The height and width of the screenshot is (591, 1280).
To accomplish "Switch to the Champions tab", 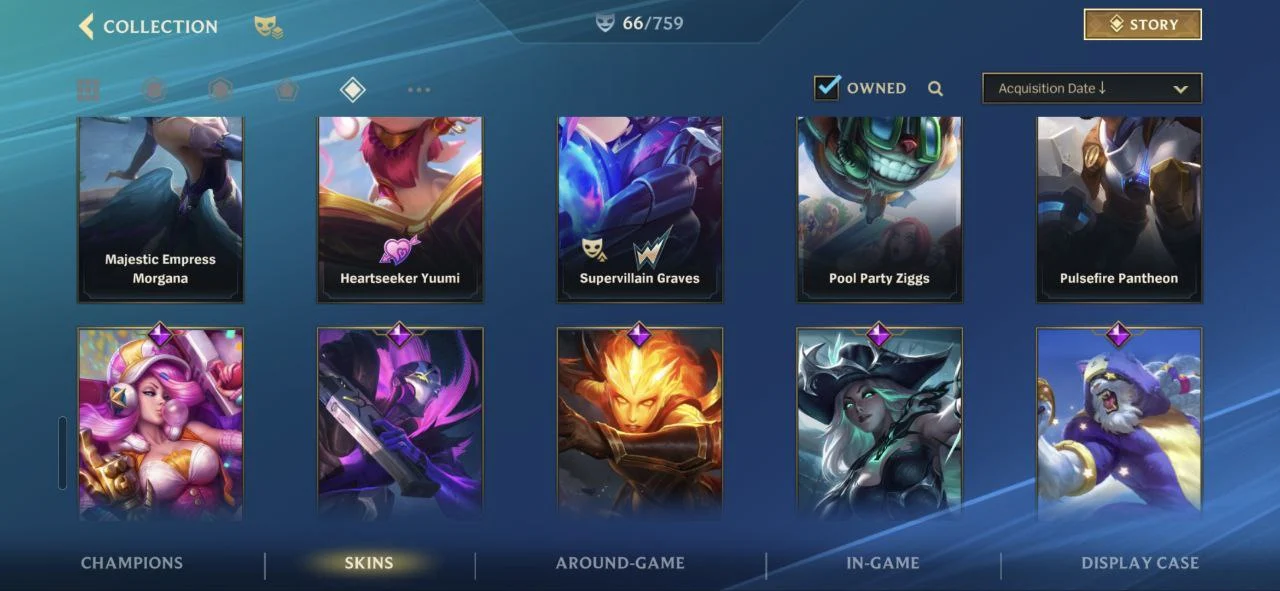I will point(132,563).
